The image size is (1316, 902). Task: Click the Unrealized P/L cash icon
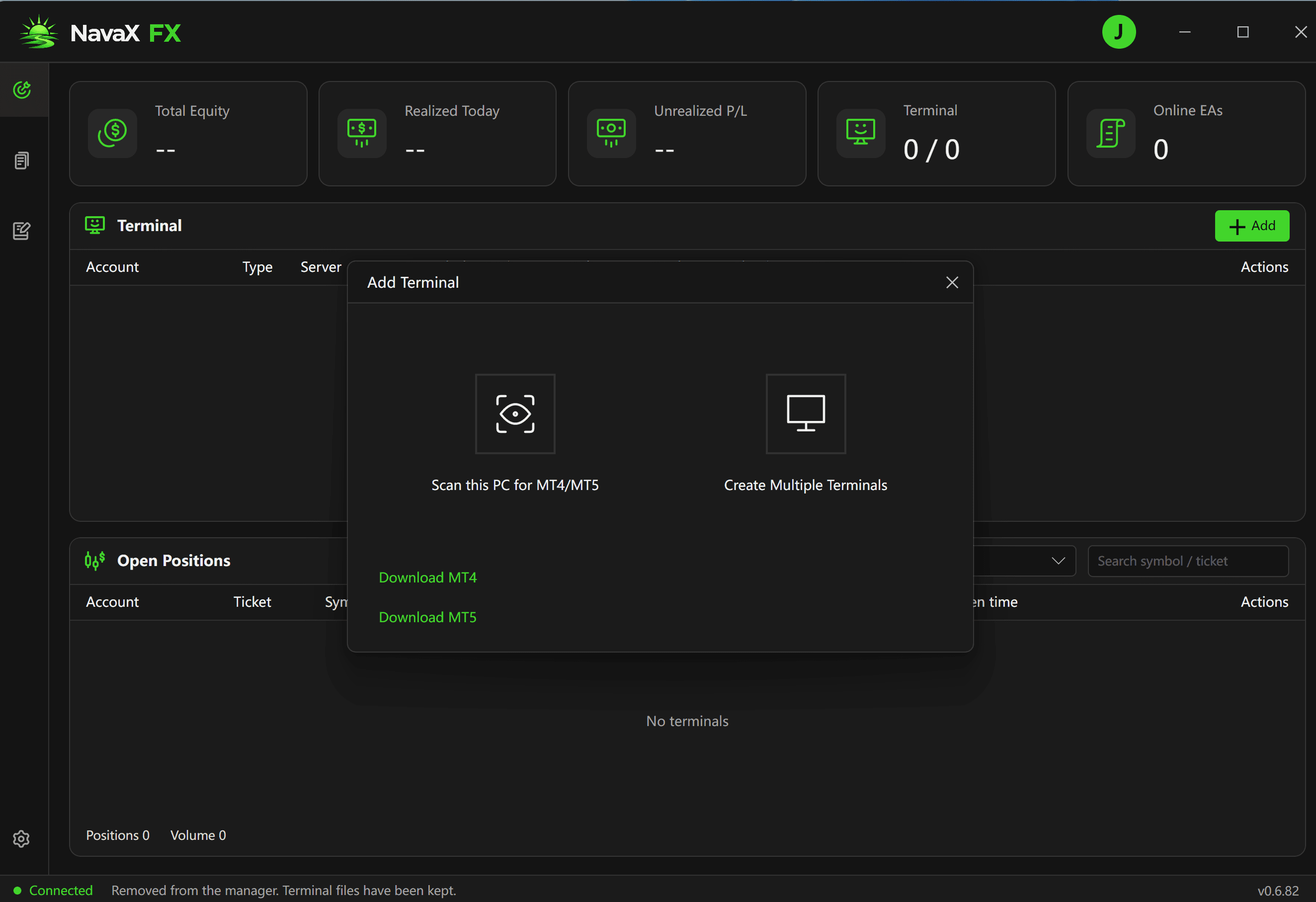pos(612,133)
